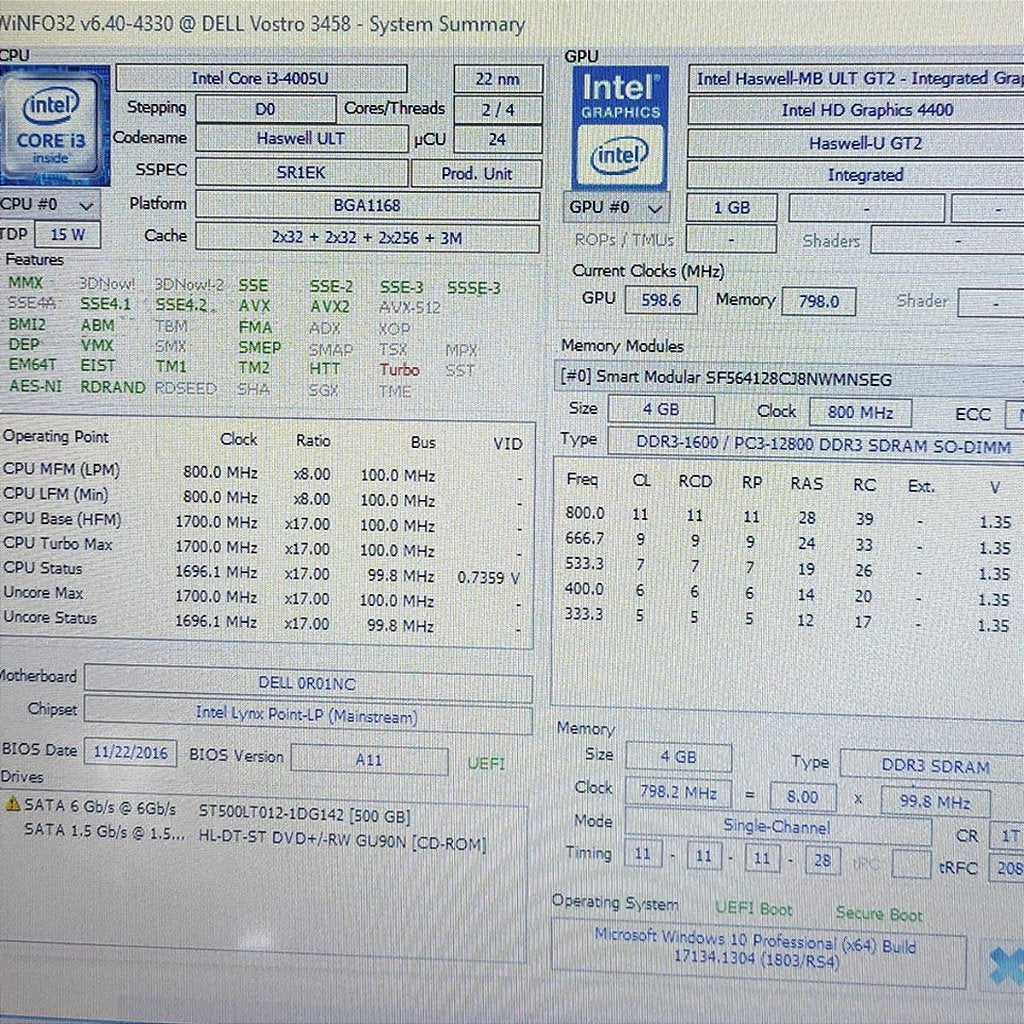Click the 800.0 frequency timing row
This screenshot has height=1024, width=1024.
[788, 517]
